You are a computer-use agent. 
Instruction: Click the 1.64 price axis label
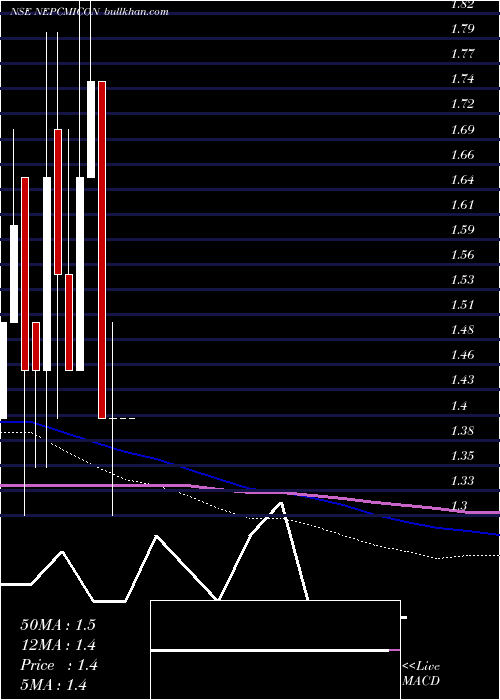coord(462,180)
